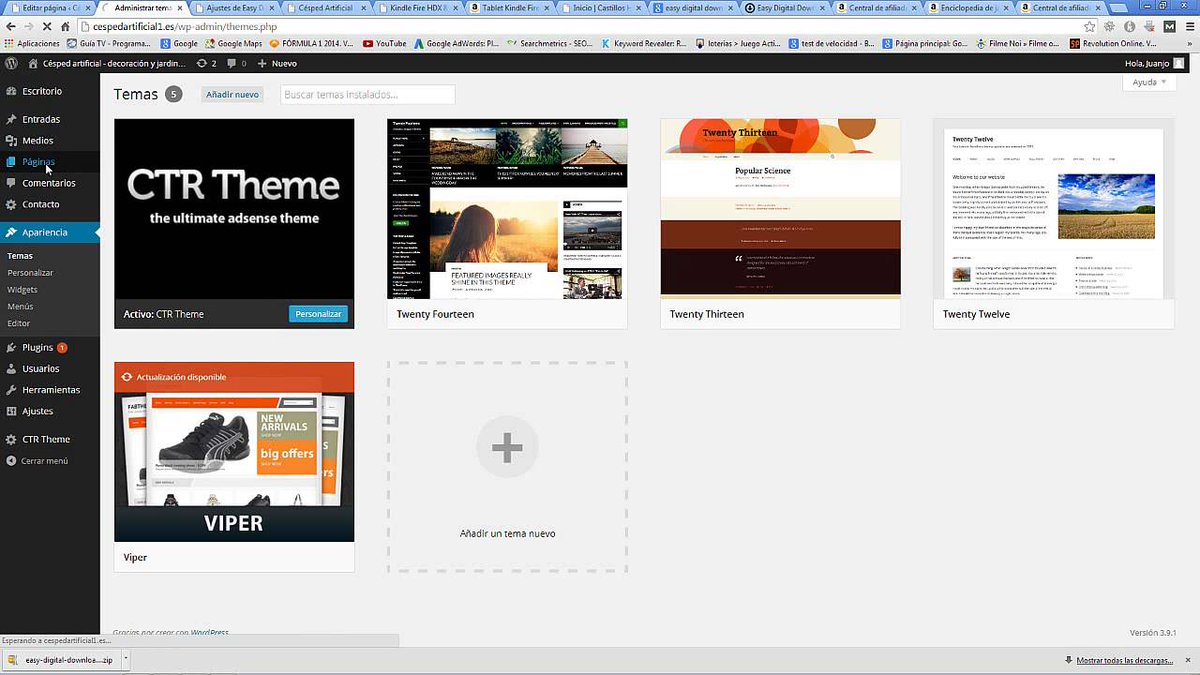Focus the Buscar temas instalados search field
Screen dimensions: 1200x675
tap(367, 94)
